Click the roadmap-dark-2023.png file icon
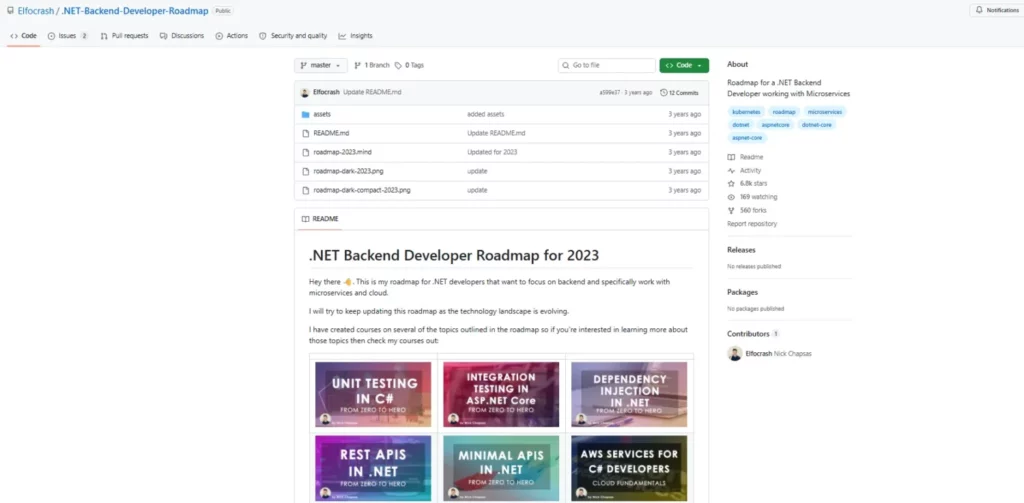This screenshot has width=1024, height=503. pos(305,171)
